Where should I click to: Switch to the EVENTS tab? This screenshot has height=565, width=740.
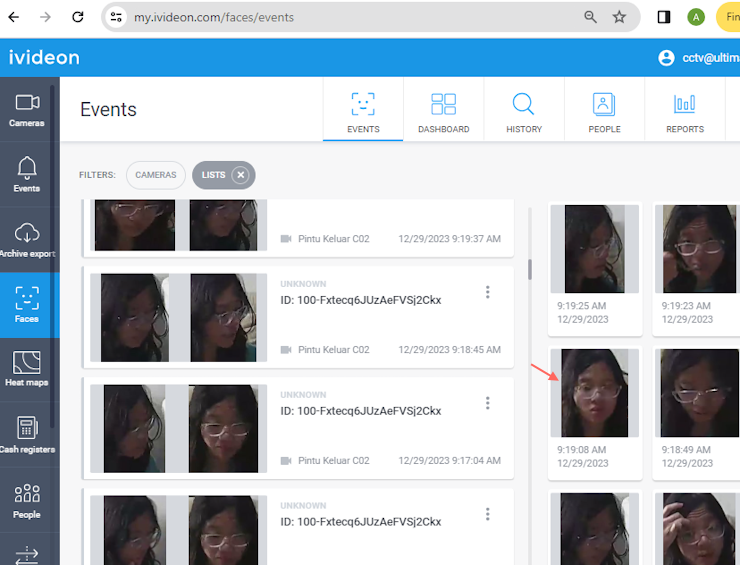coord(363,110)
